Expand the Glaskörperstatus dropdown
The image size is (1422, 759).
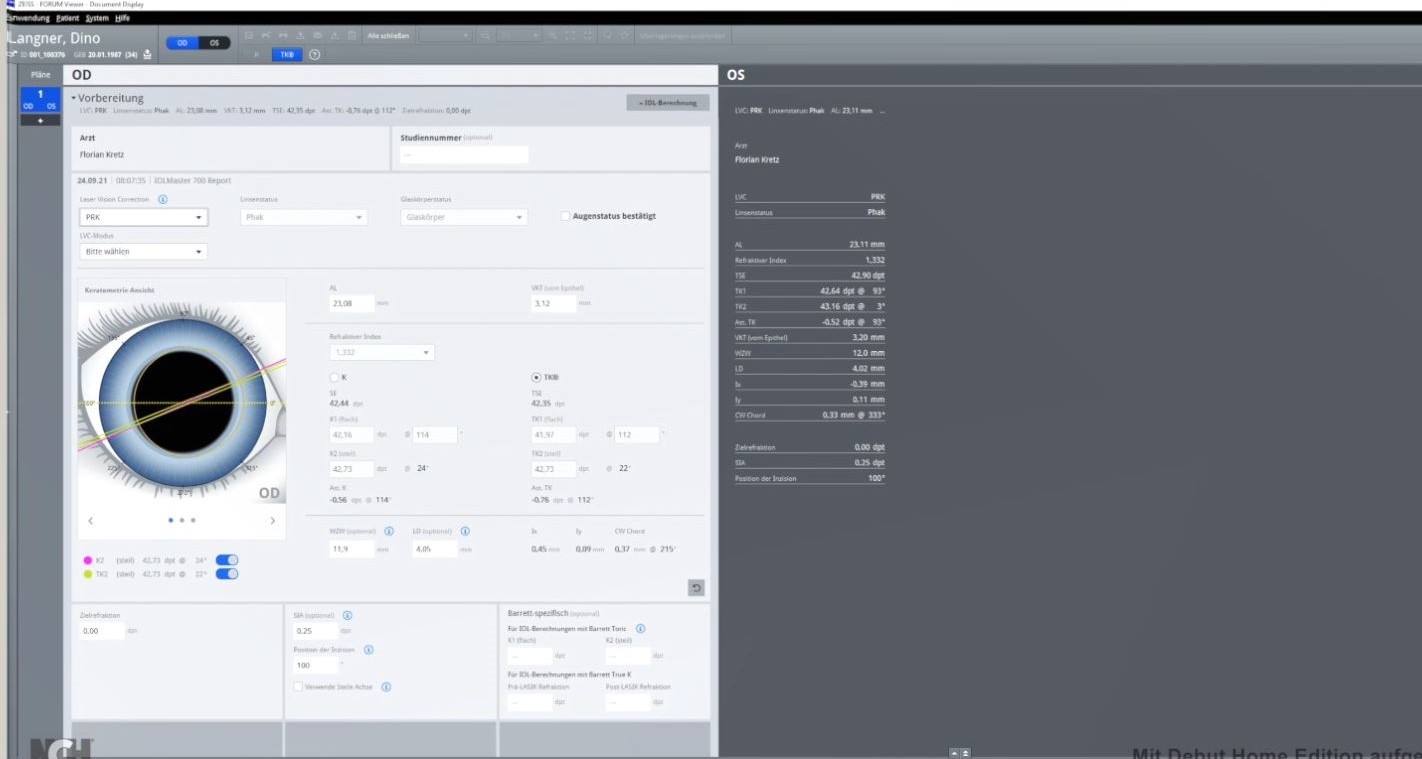point(463,217)
